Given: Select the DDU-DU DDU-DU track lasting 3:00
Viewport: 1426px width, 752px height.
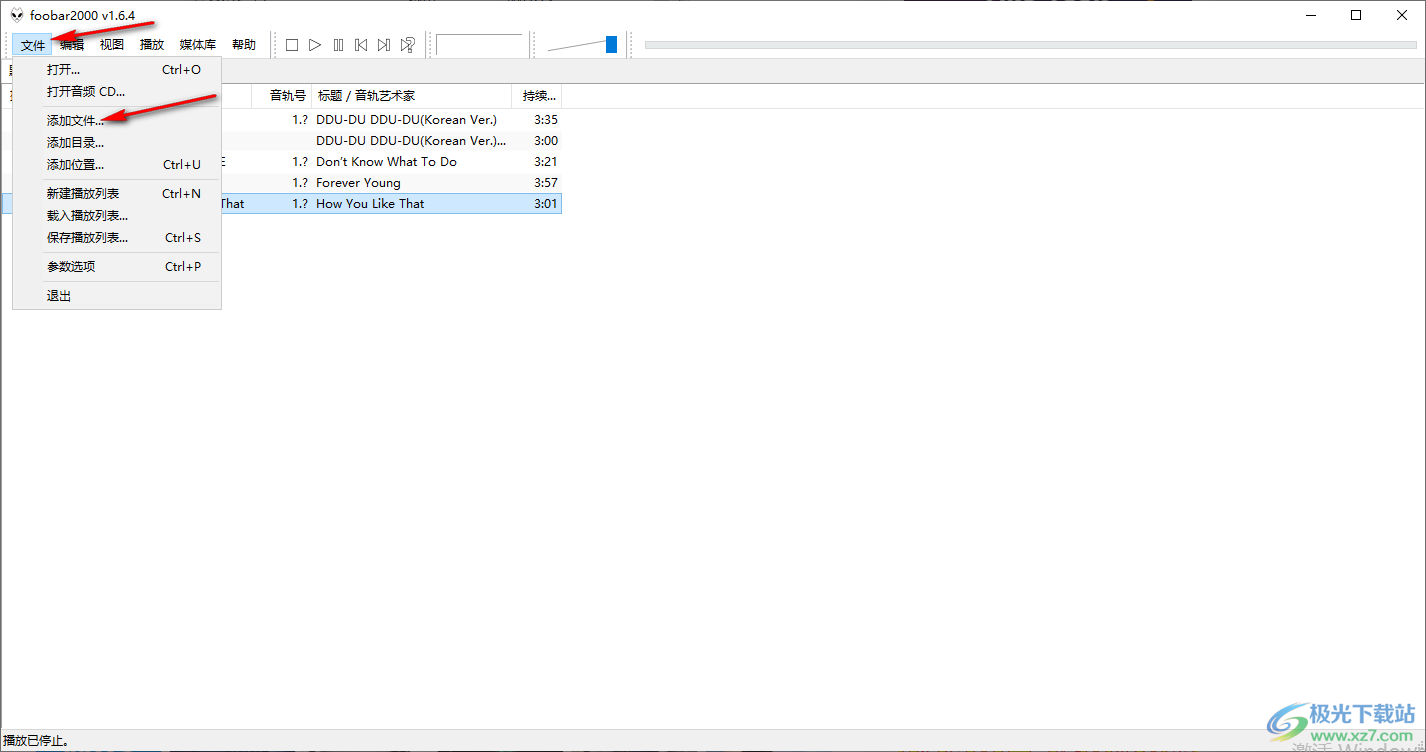Looking at the screenshot, I should pos(411,141).
